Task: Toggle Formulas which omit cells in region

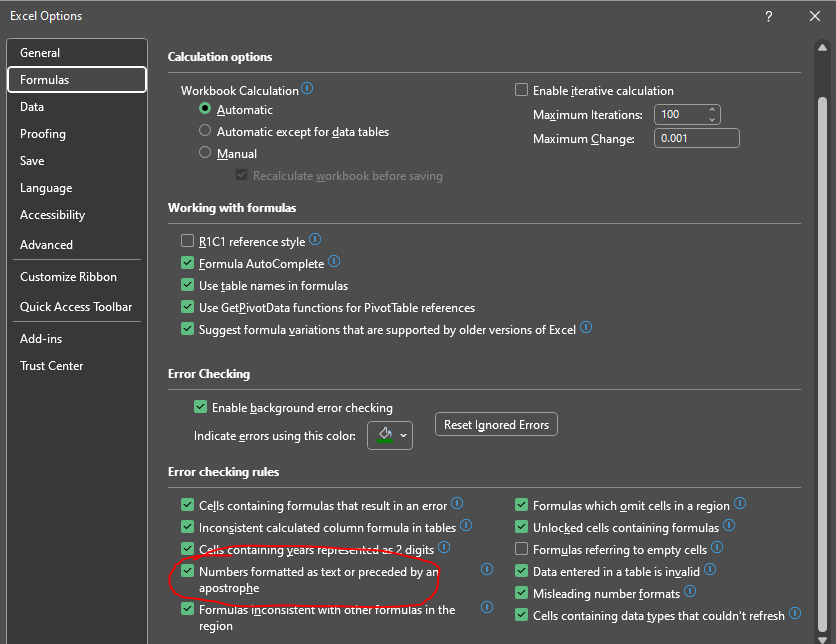Action: pos(521,504)
